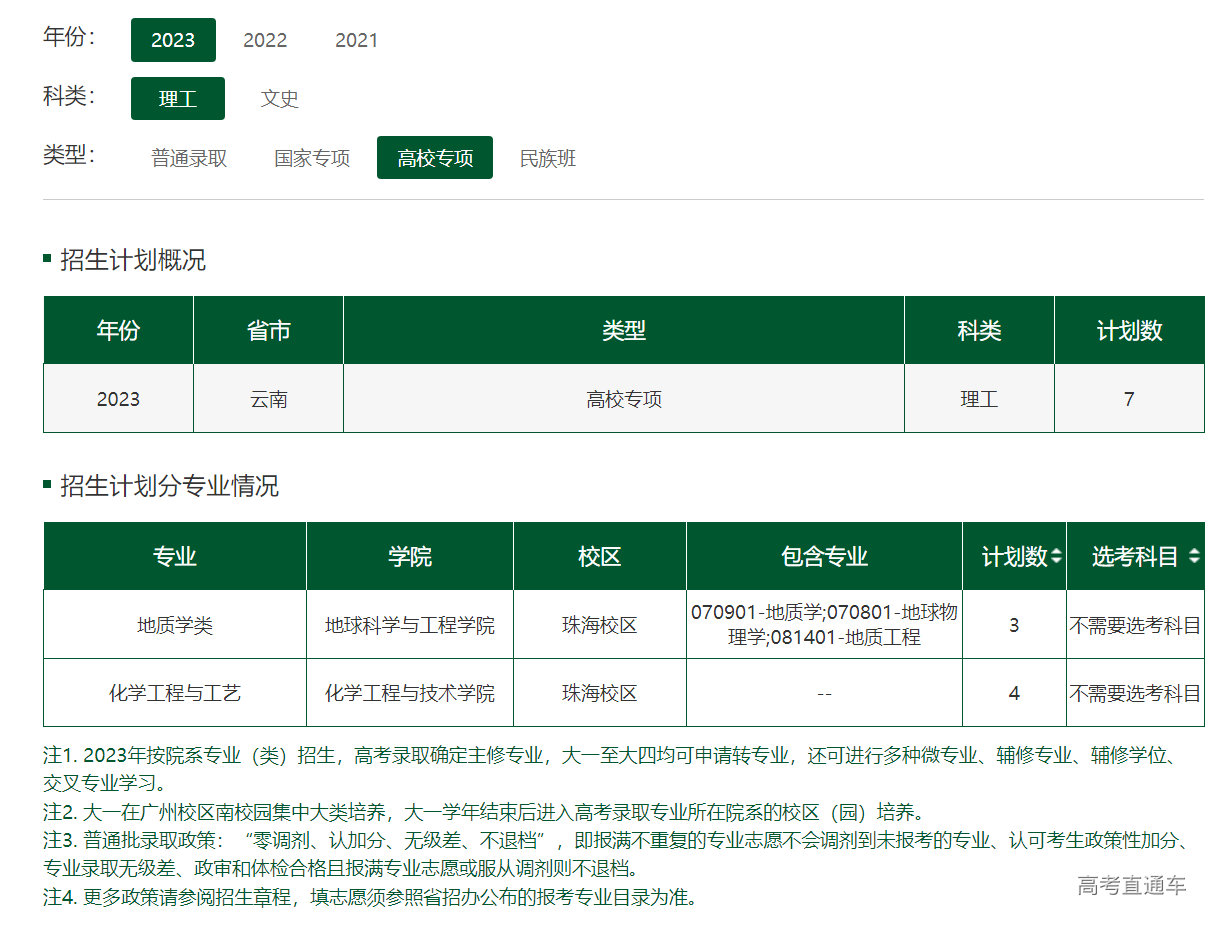
Task: Select 民族班 admission type
Action: click(548, 158)
